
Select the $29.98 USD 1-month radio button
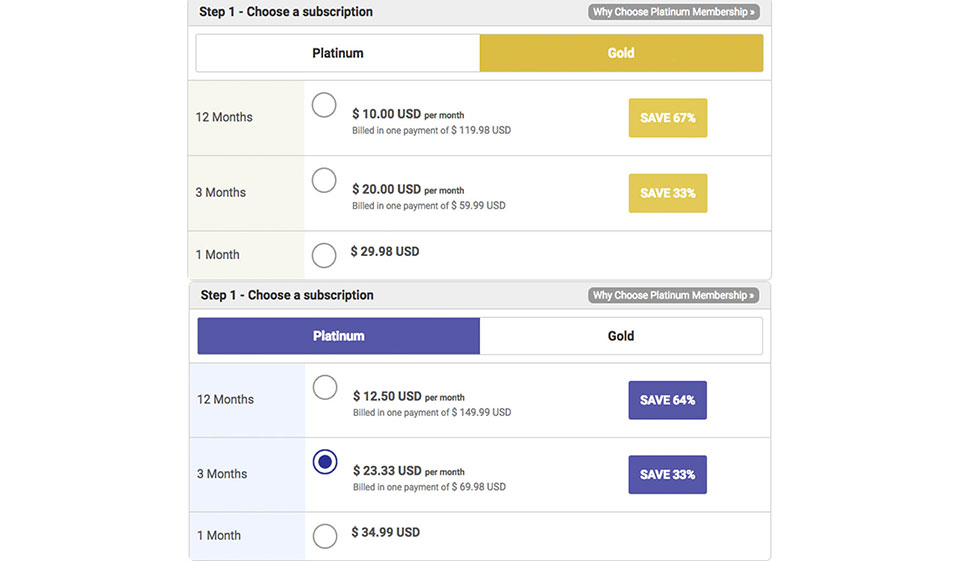pos(324,255)
